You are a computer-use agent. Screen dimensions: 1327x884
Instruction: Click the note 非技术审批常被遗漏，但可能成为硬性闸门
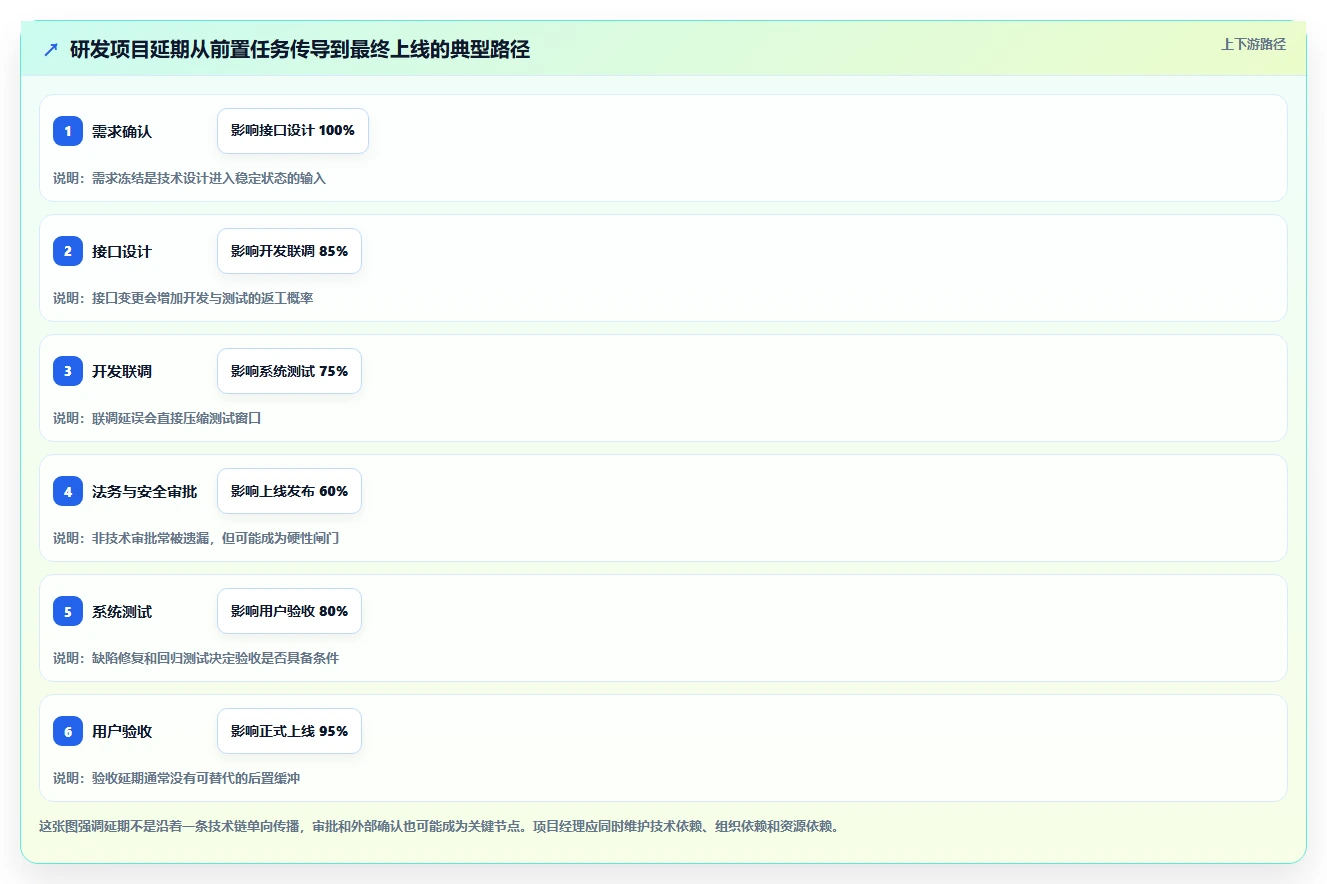point(216,538)
